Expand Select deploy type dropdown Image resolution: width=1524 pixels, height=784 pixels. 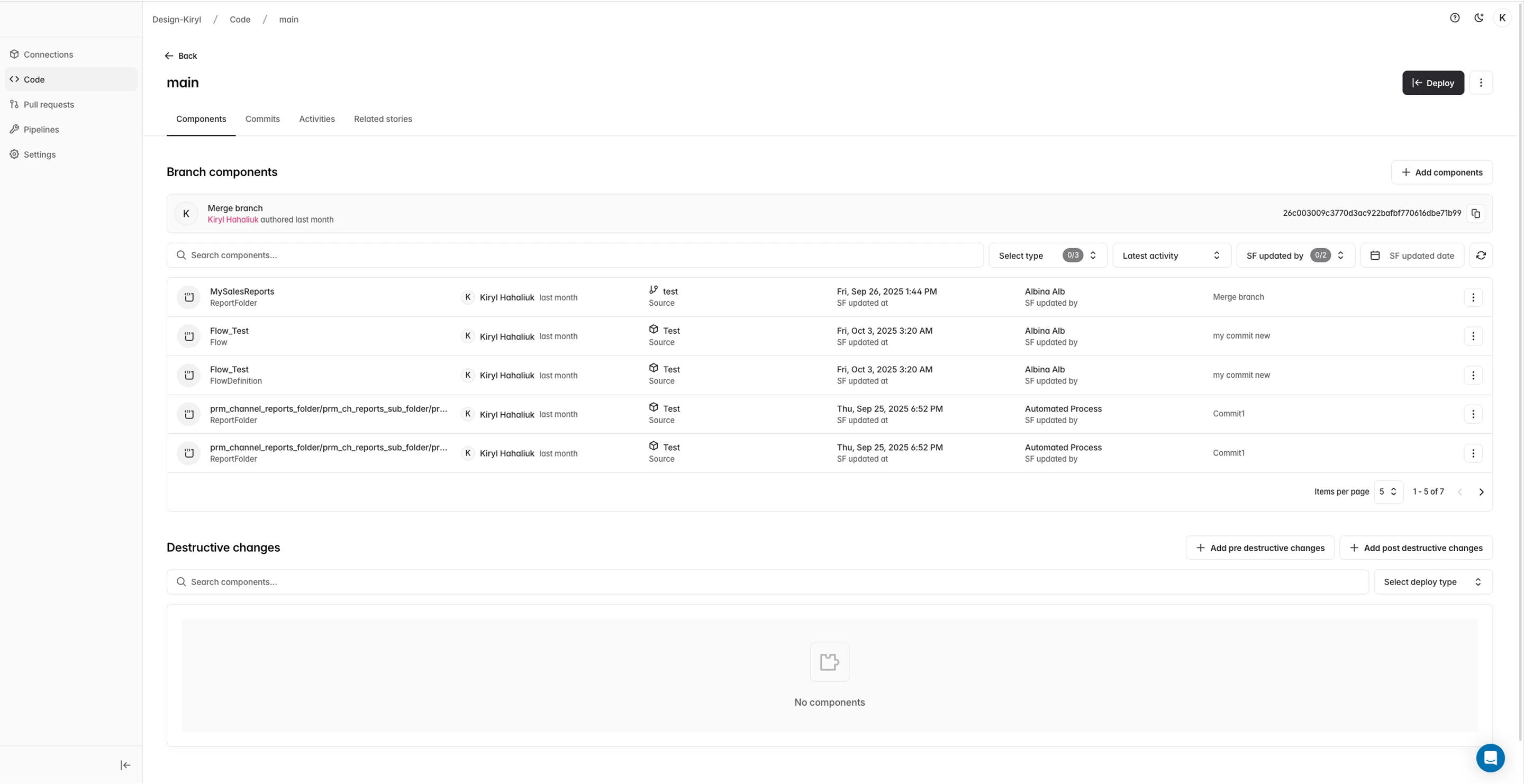coord(1432,582)
